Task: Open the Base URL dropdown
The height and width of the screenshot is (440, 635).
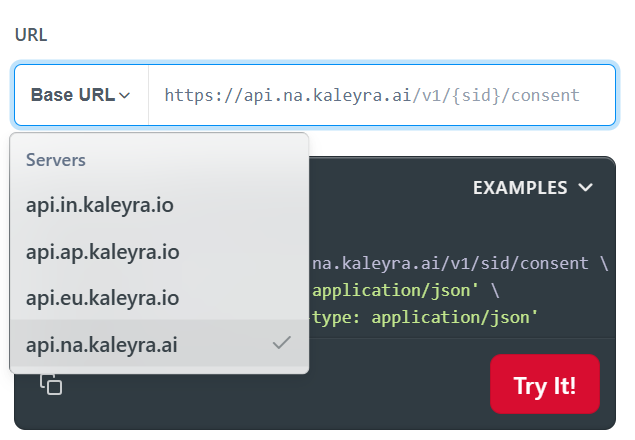Action: pyautogui.click(x=81, y=95)
